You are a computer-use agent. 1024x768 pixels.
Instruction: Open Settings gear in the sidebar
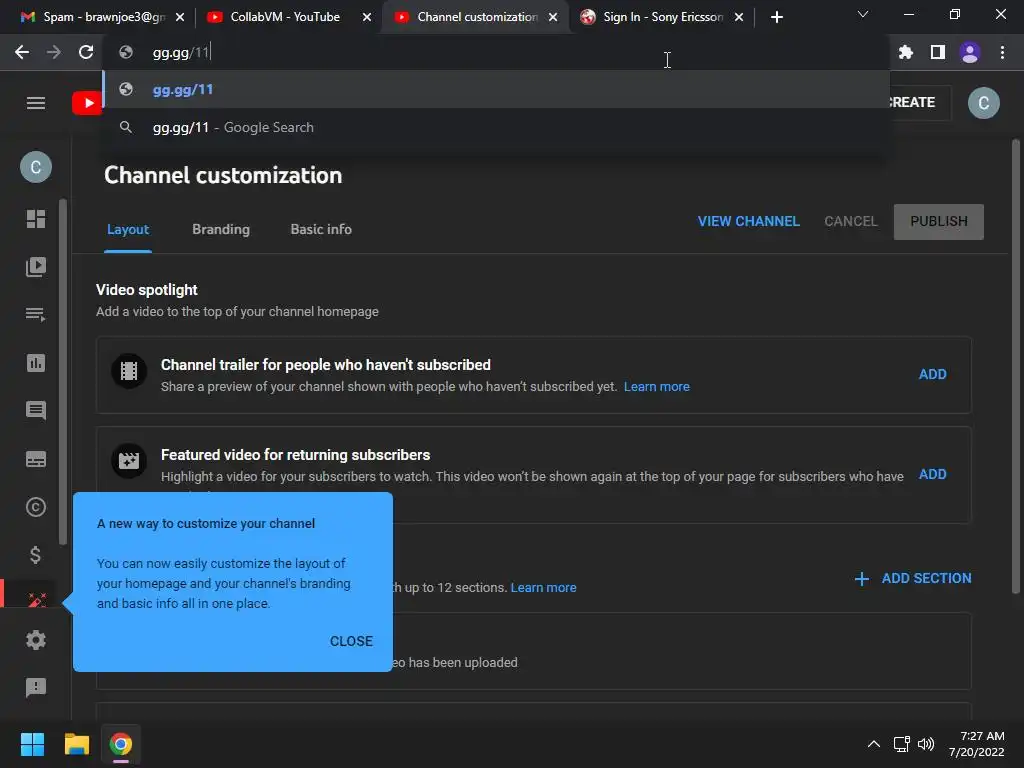click(x=36, y=640)
